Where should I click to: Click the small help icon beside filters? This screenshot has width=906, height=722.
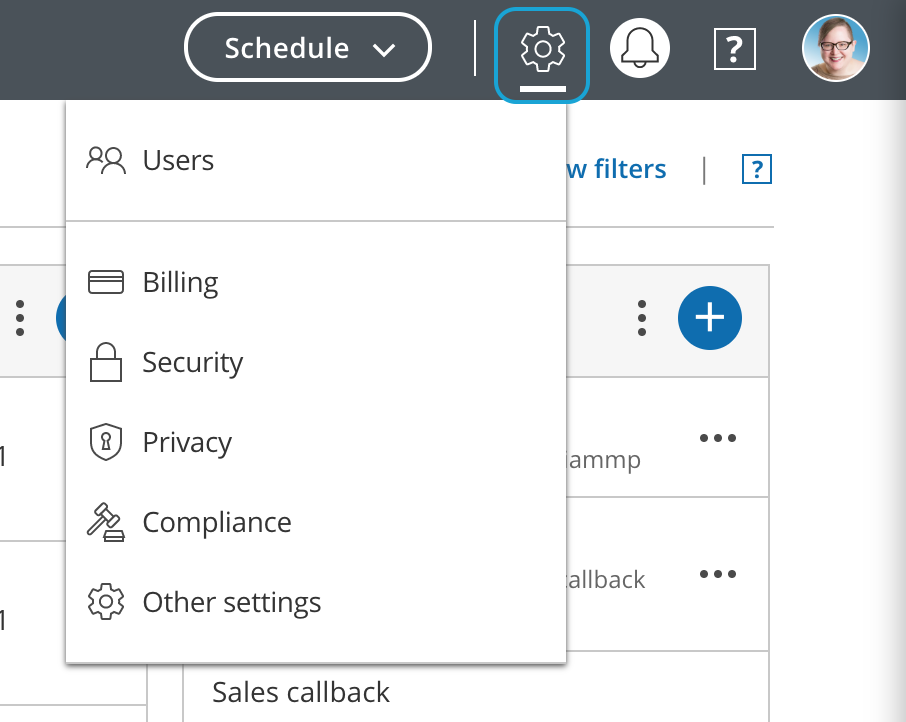pos(757,170)
